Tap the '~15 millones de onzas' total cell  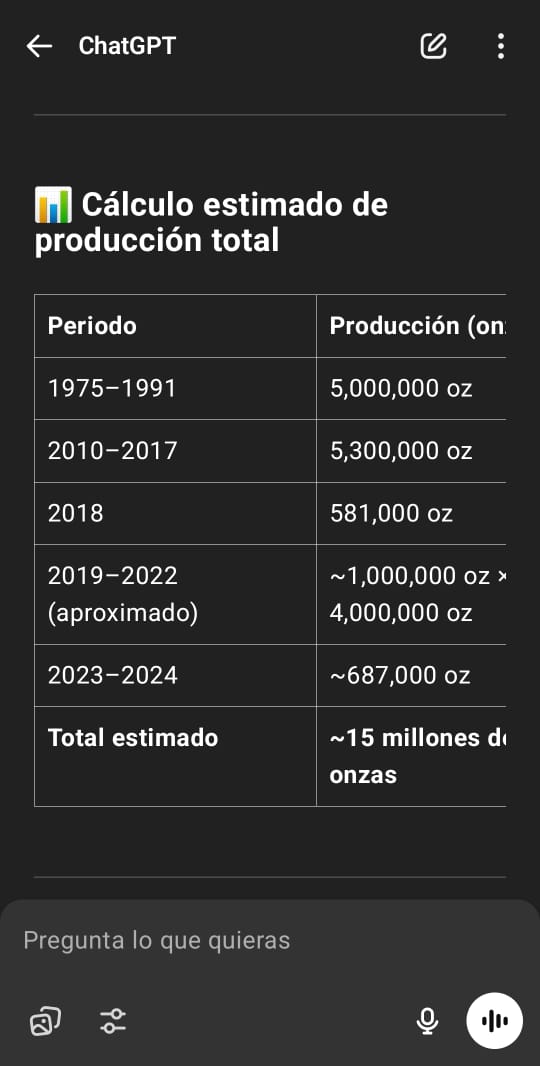pyautogui.click(x=411, y=757)
